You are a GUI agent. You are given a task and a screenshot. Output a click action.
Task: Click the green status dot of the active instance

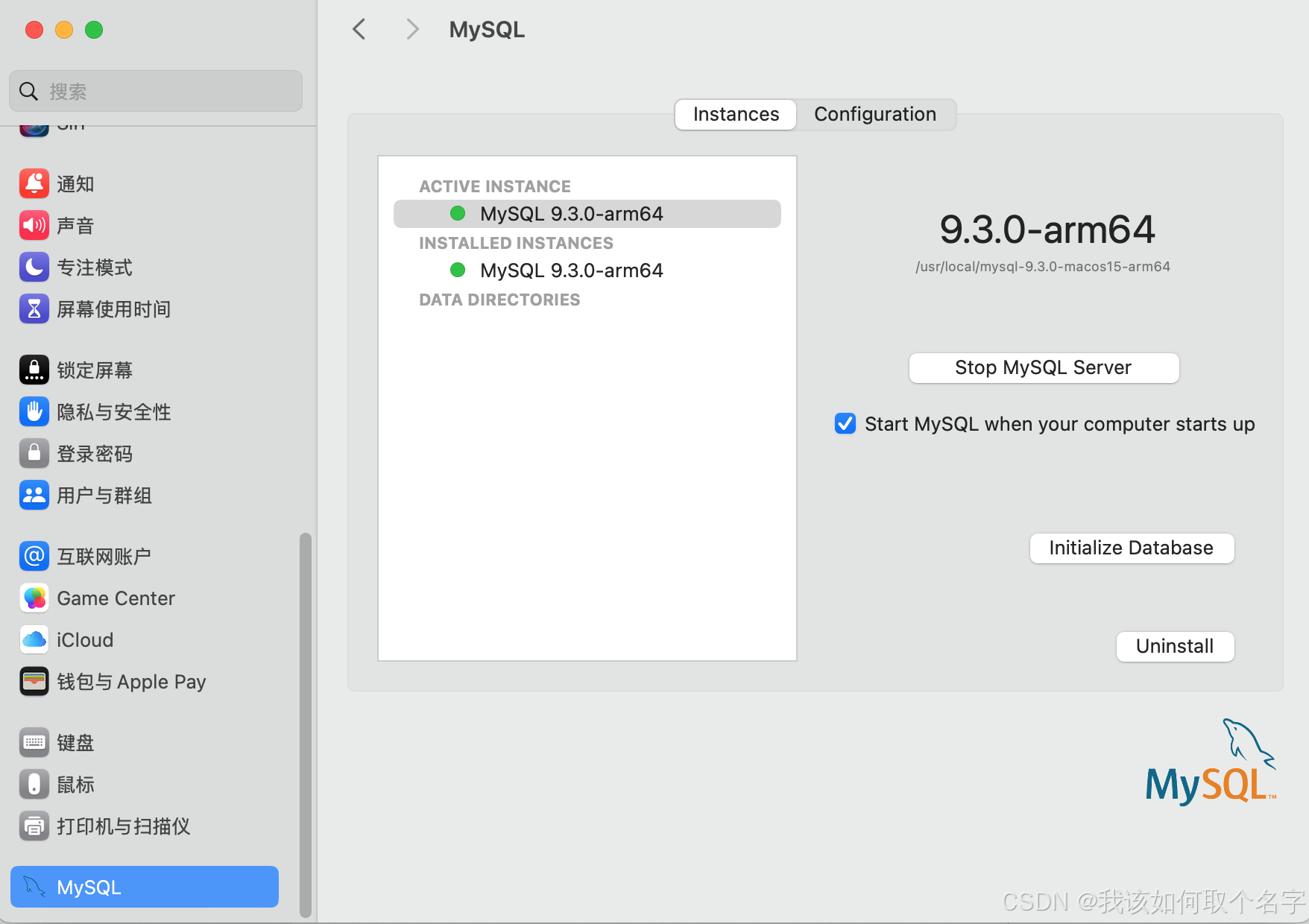[x=458, y=213]
